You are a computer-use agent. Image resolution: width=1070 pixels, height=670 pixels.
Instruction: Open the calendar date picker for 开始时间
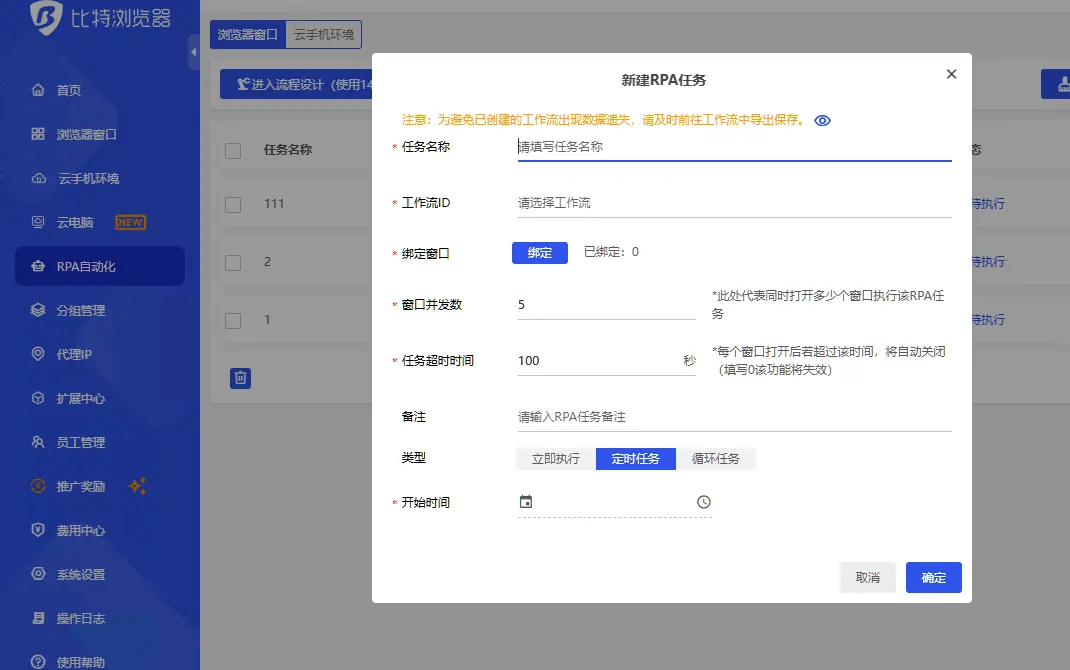(x=525, y=501)
